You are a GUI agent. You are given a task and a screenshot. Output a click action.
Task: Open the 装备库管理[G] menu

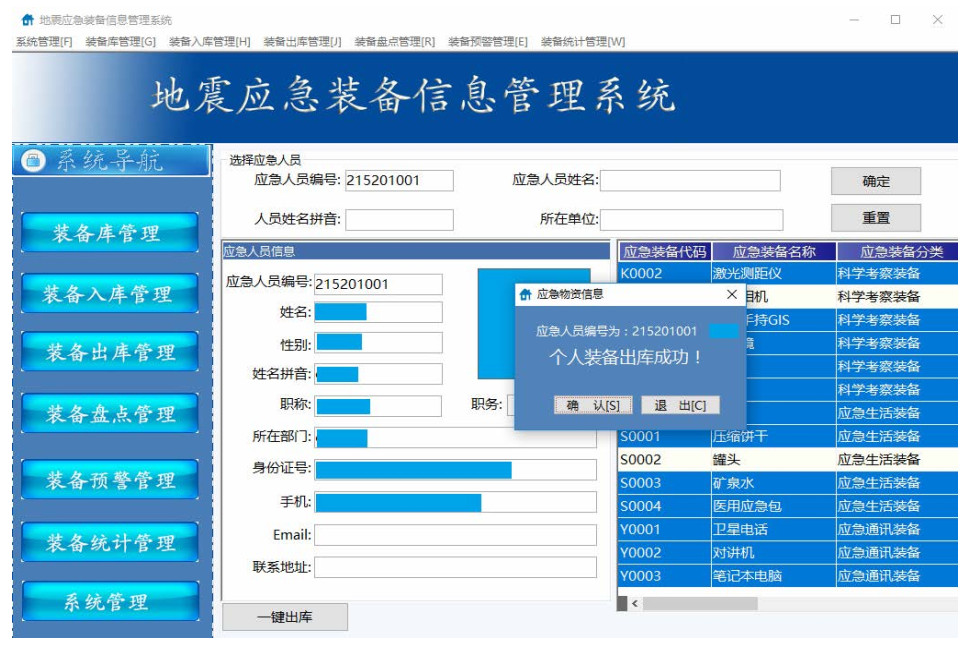121,41
